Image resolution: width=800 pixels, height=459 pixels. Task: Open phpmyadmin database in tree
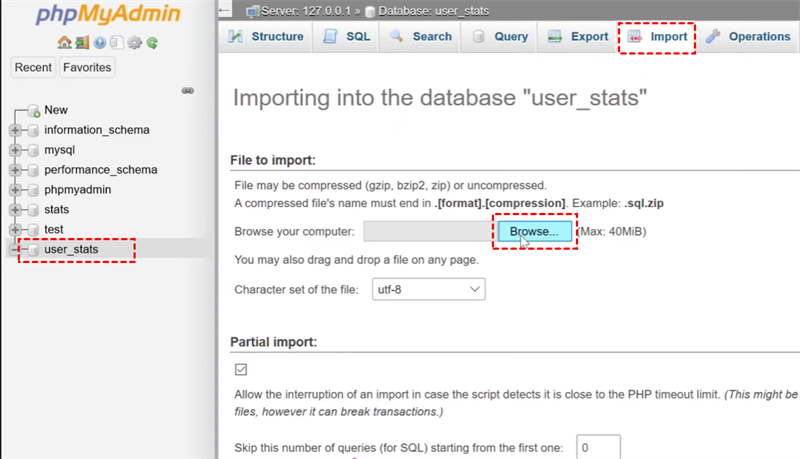78,190
